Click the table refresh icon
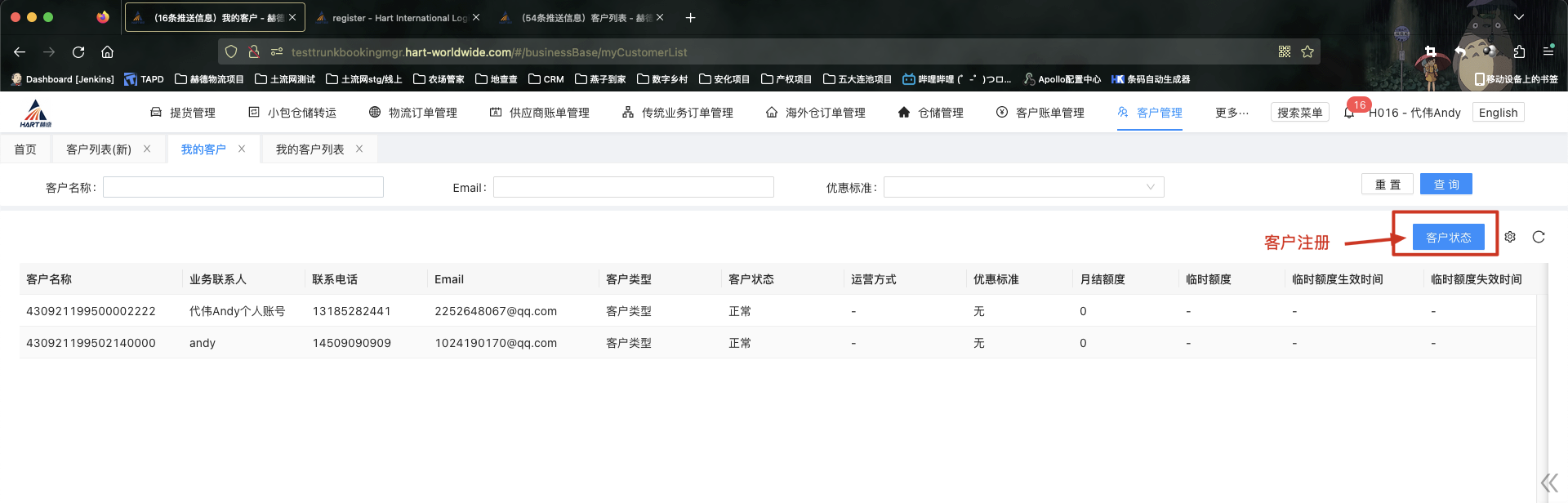Viewport: 1568px width, 503px height. [1539, 237]
